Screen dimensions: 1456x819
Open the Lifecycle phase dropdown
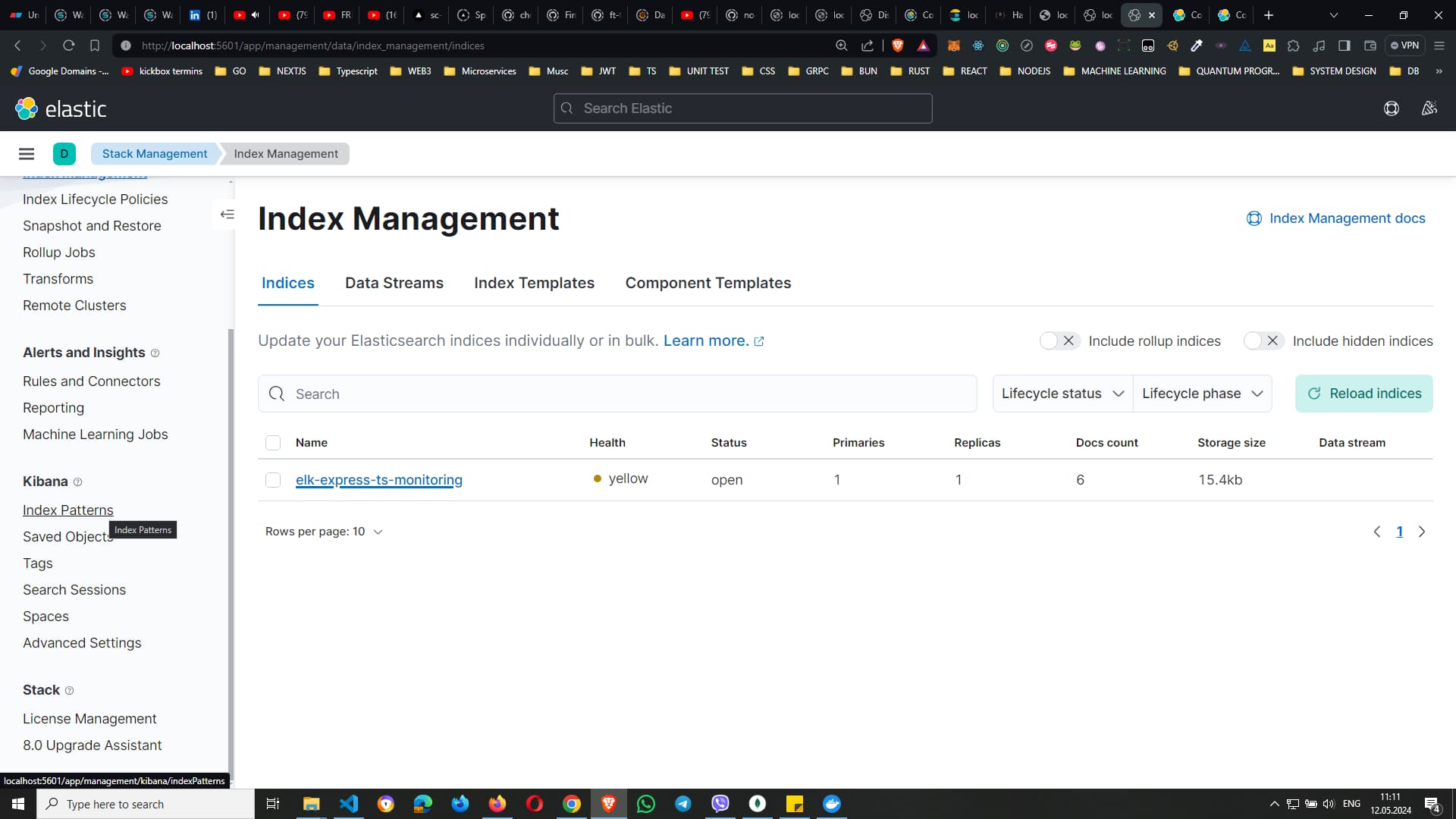1202,394
